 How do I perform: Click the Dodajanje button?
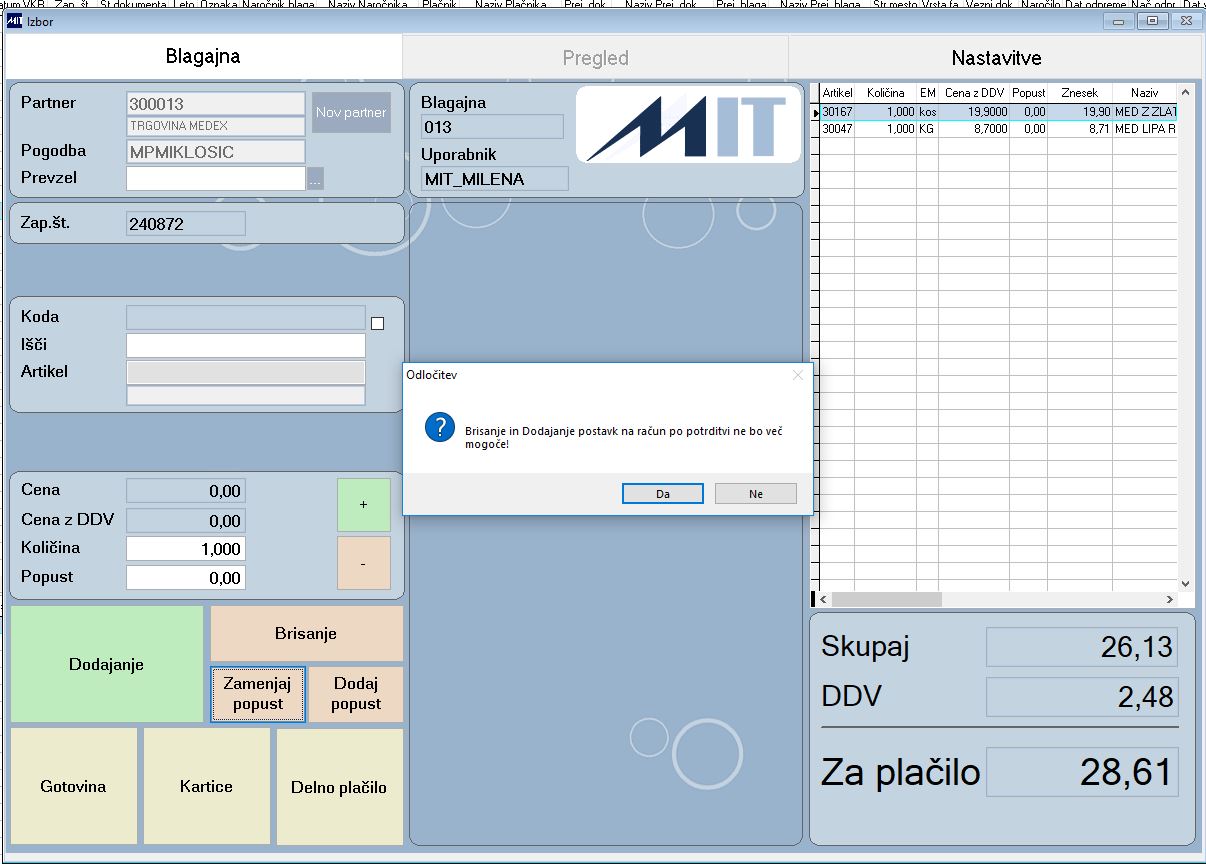106,664
